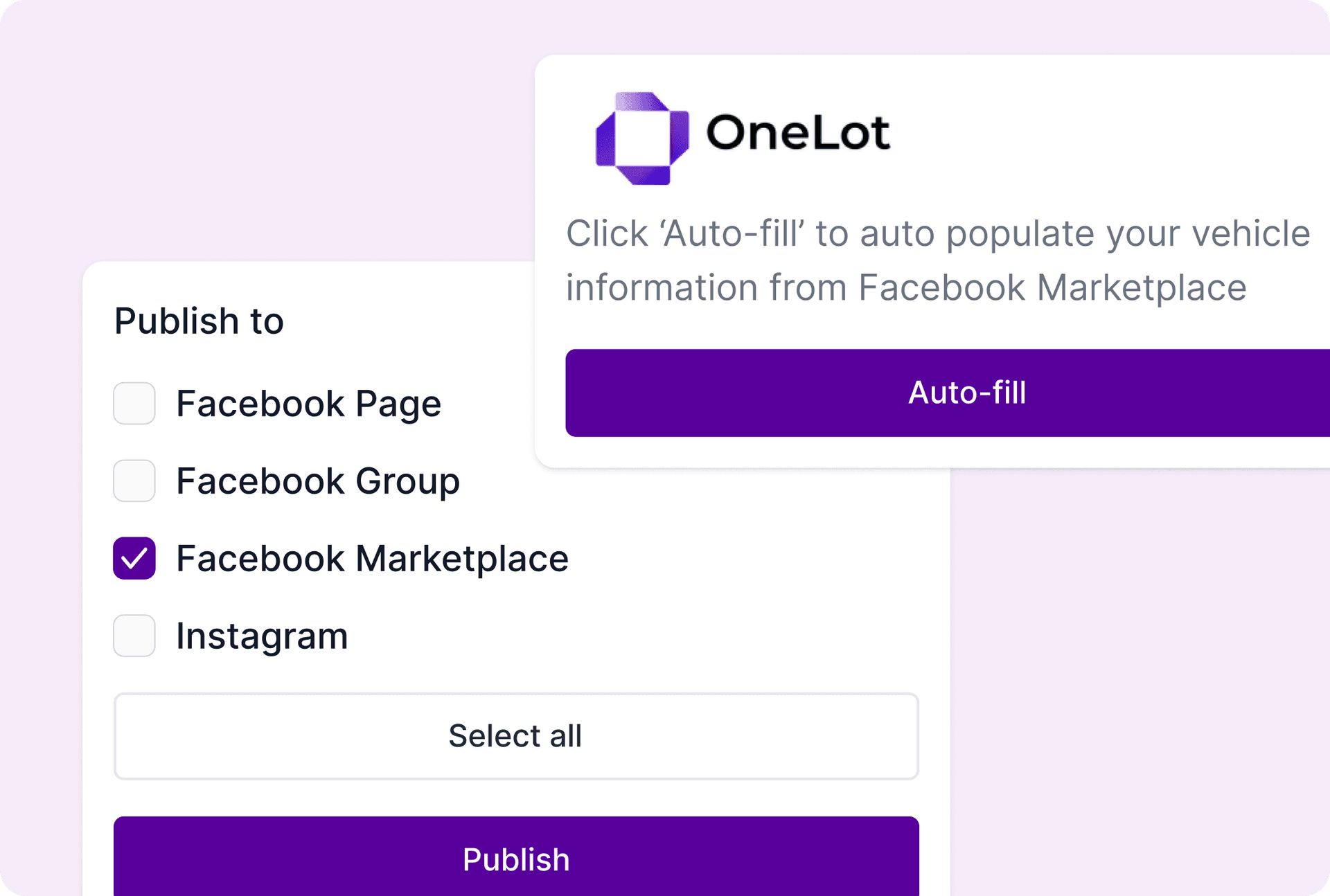
Task: Click the "Facebook Page" label text
Action: tap(308, 404)
